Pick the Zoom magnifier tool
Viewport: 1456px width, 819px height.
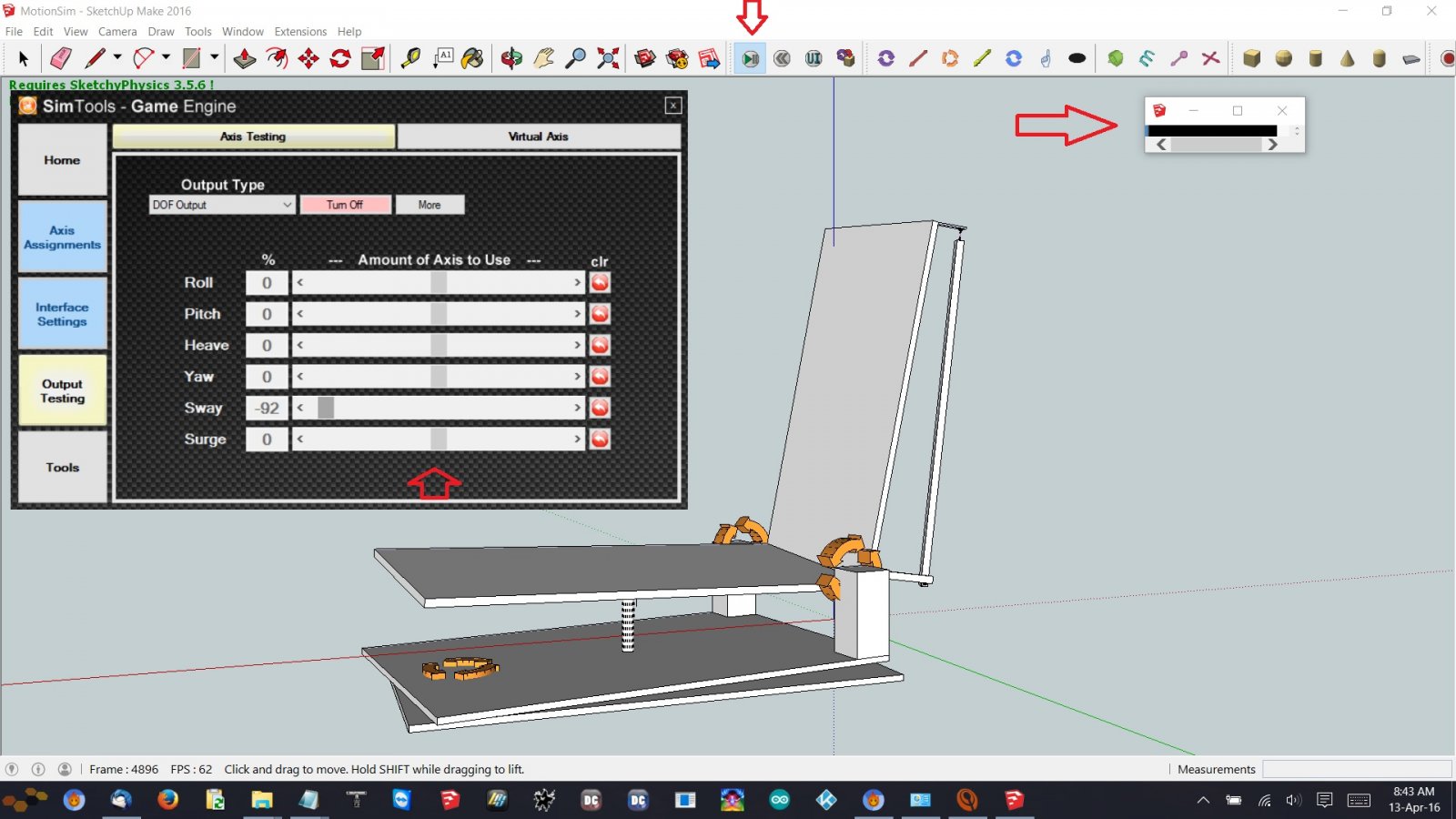coord(575,59)
